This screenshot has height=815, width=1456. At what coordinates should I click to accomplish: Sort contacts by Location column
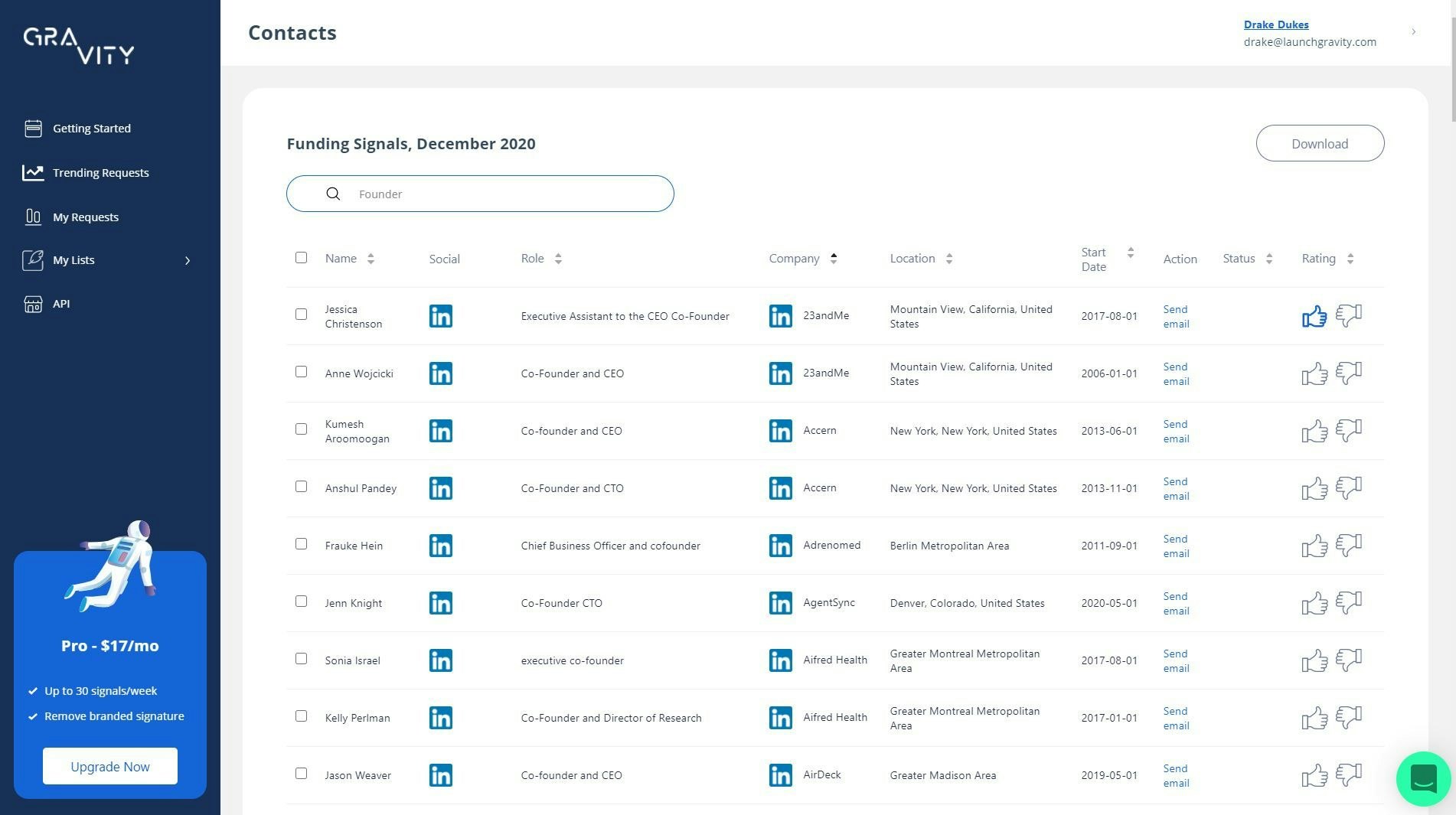click(x=949, y=259)
